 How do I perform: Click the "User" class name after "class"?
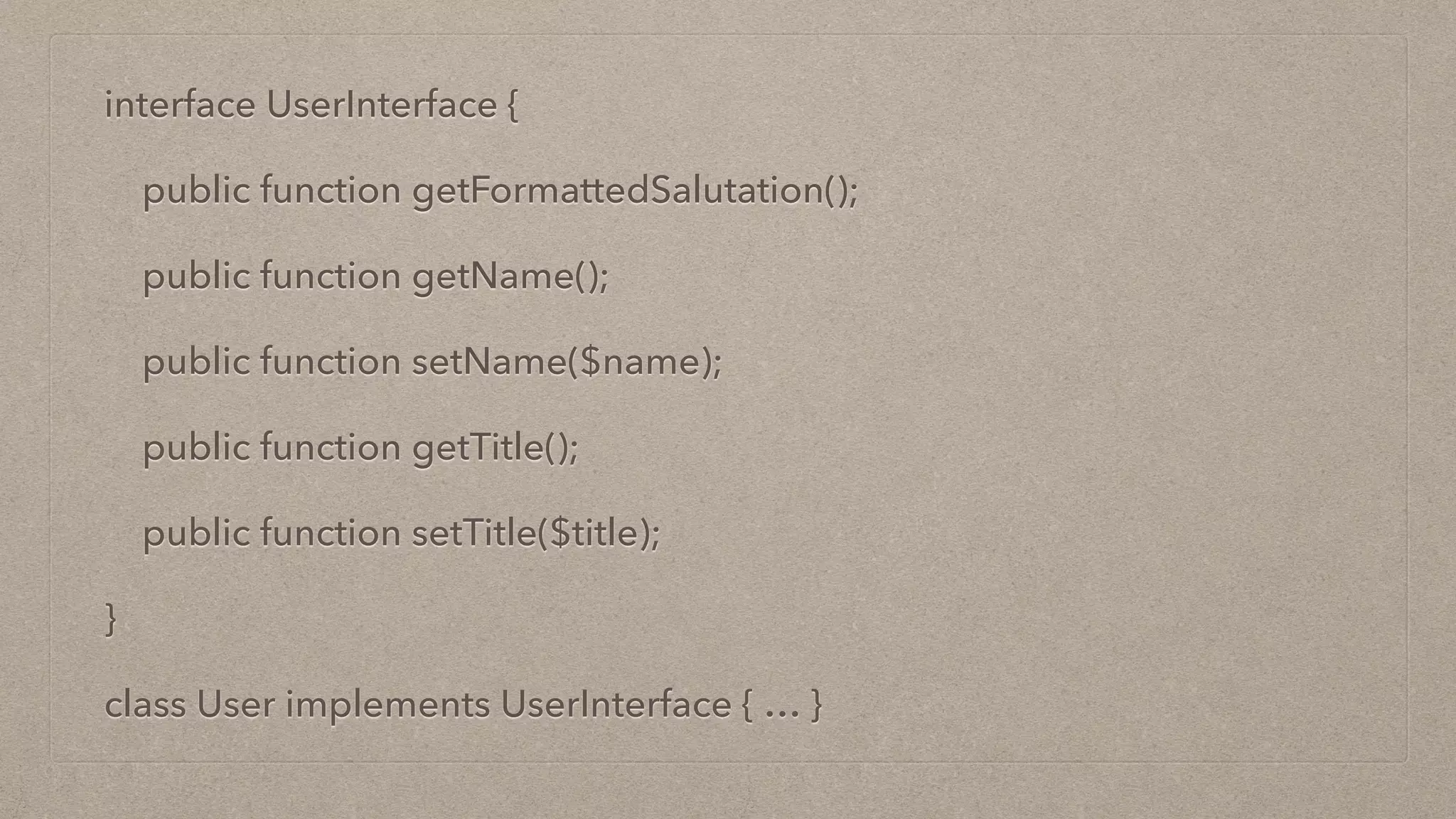pyautogui.click(x=235, y=705)
